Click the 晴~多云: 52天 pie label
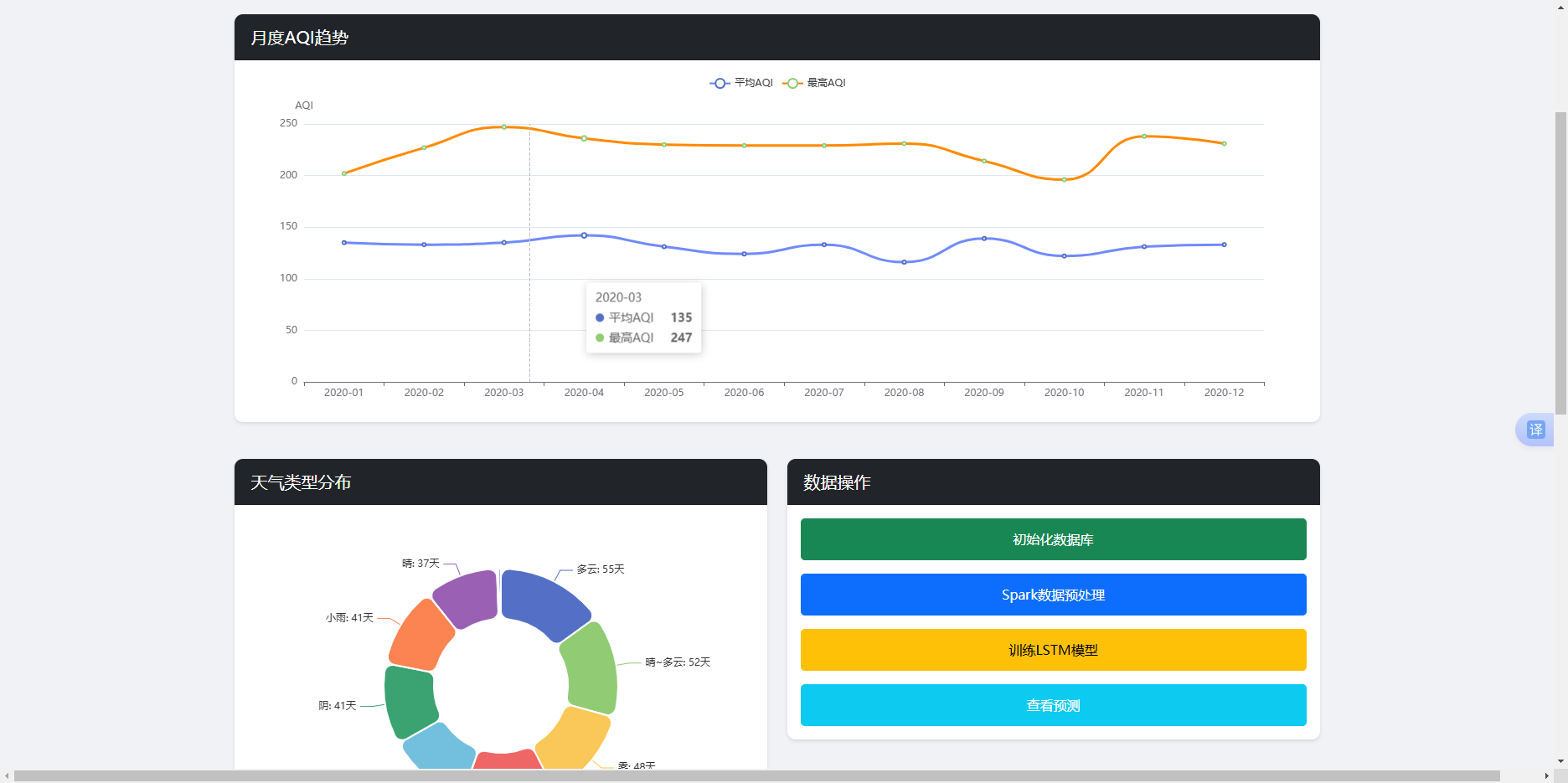 click(678, 662)
